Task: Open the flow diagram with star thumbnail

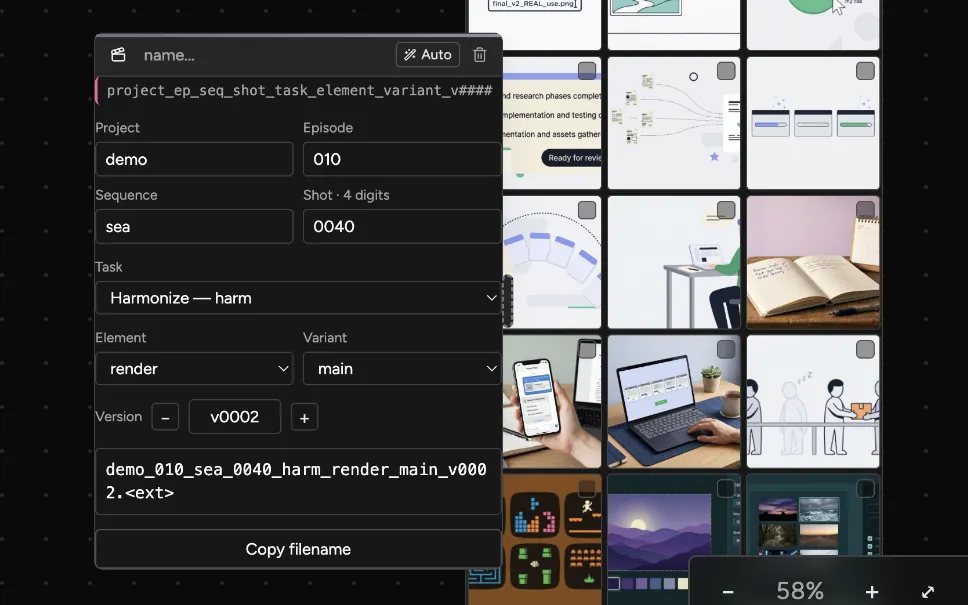Action: 674,123
